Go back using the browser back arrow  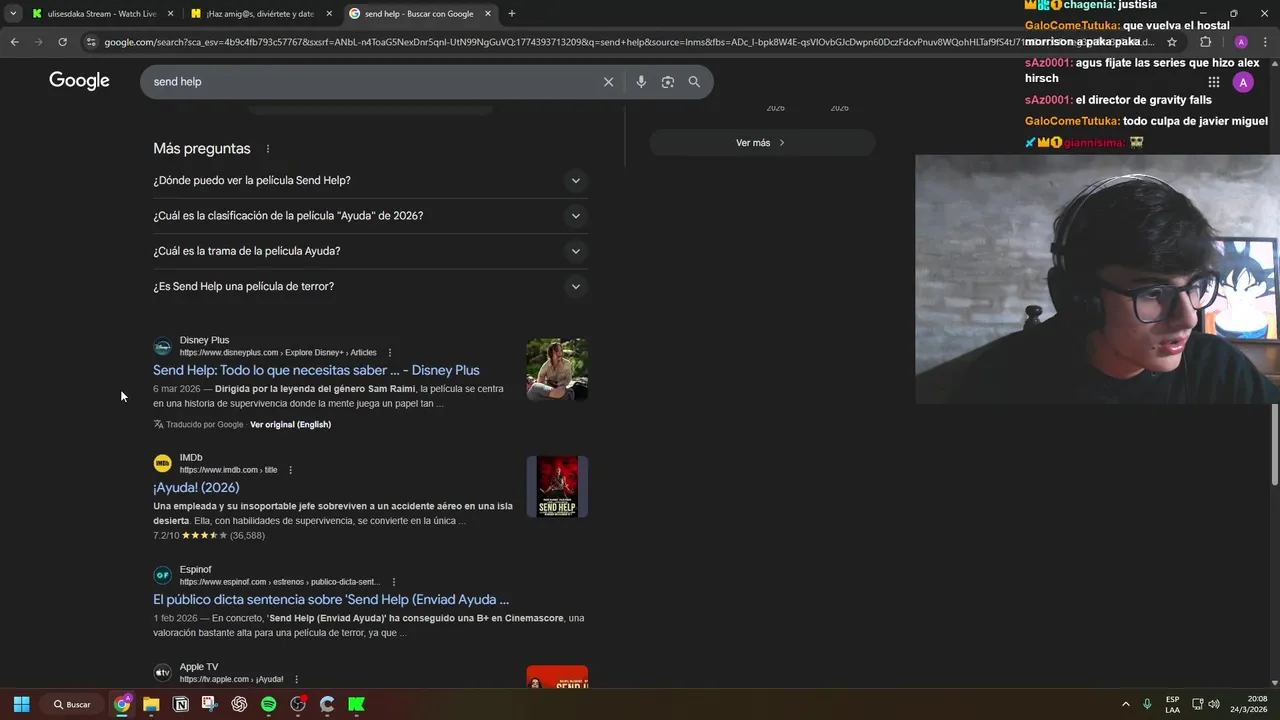(14, 42)
